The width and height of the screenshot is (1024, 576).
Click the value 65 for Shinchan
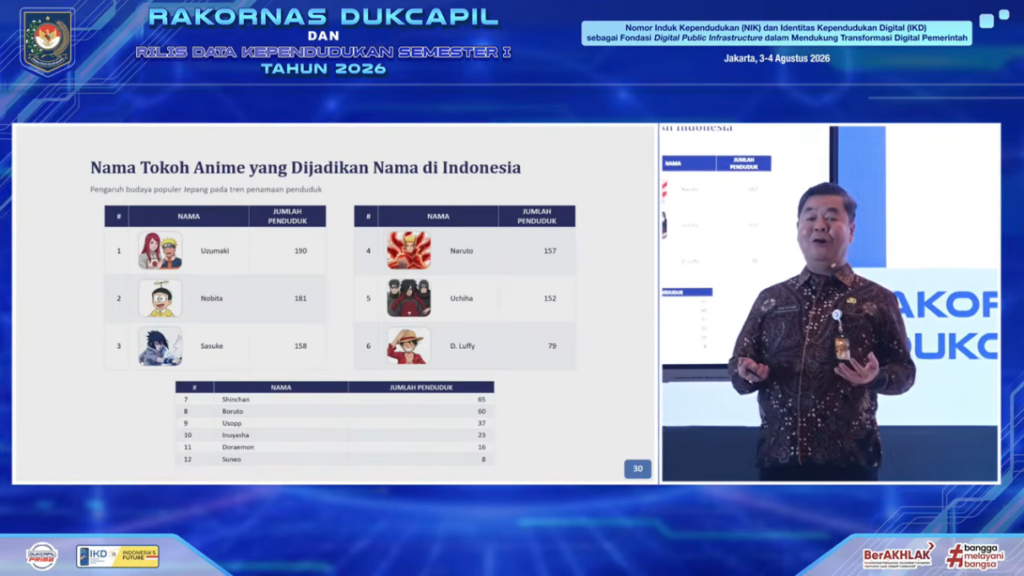pyautogui.click(x=481, y=399)
